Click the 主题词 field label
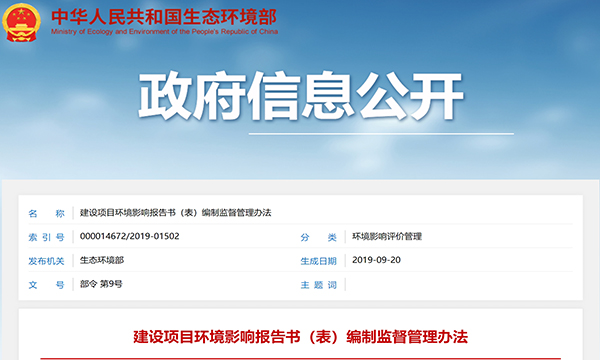 [x=318, y=285]
